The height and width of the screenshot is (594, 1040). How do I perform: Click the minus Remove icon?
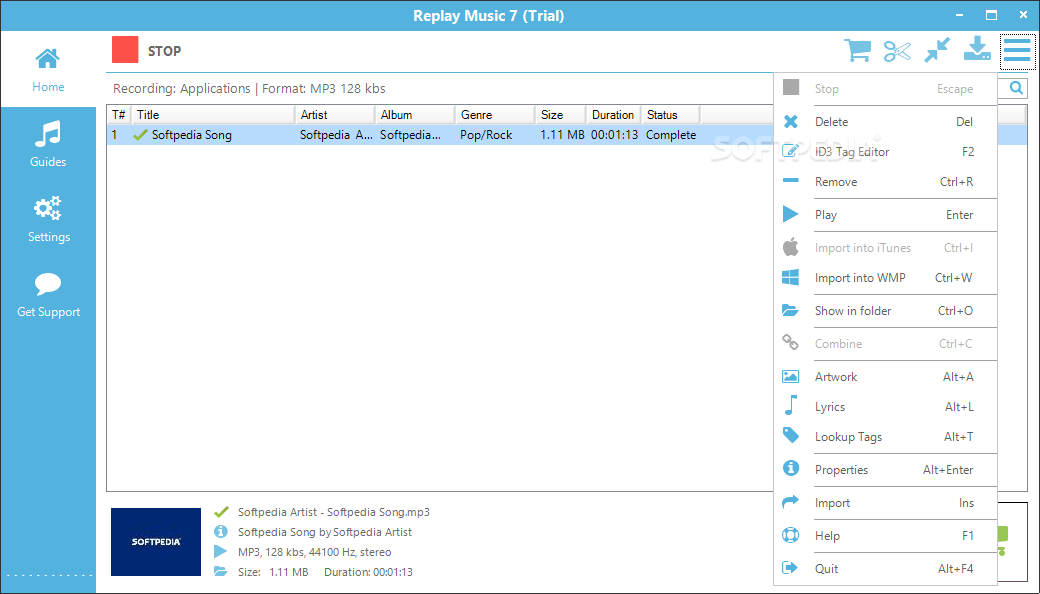[x=791, y=180]
